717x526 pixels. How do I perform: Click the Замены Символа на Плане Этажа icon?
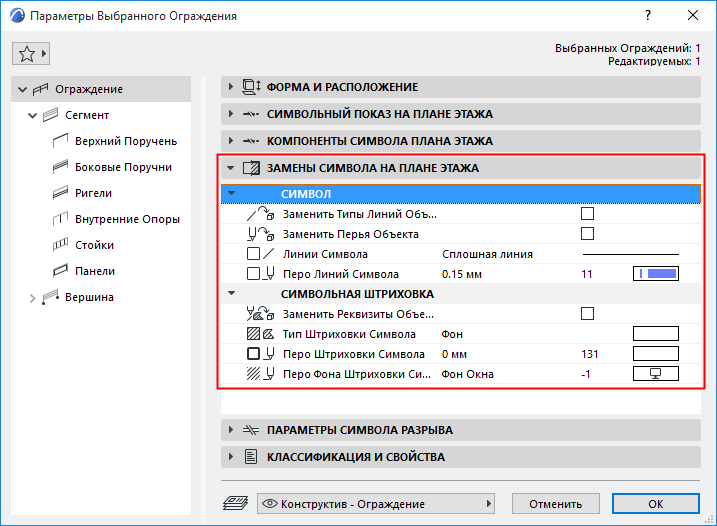tap(251, 168)
